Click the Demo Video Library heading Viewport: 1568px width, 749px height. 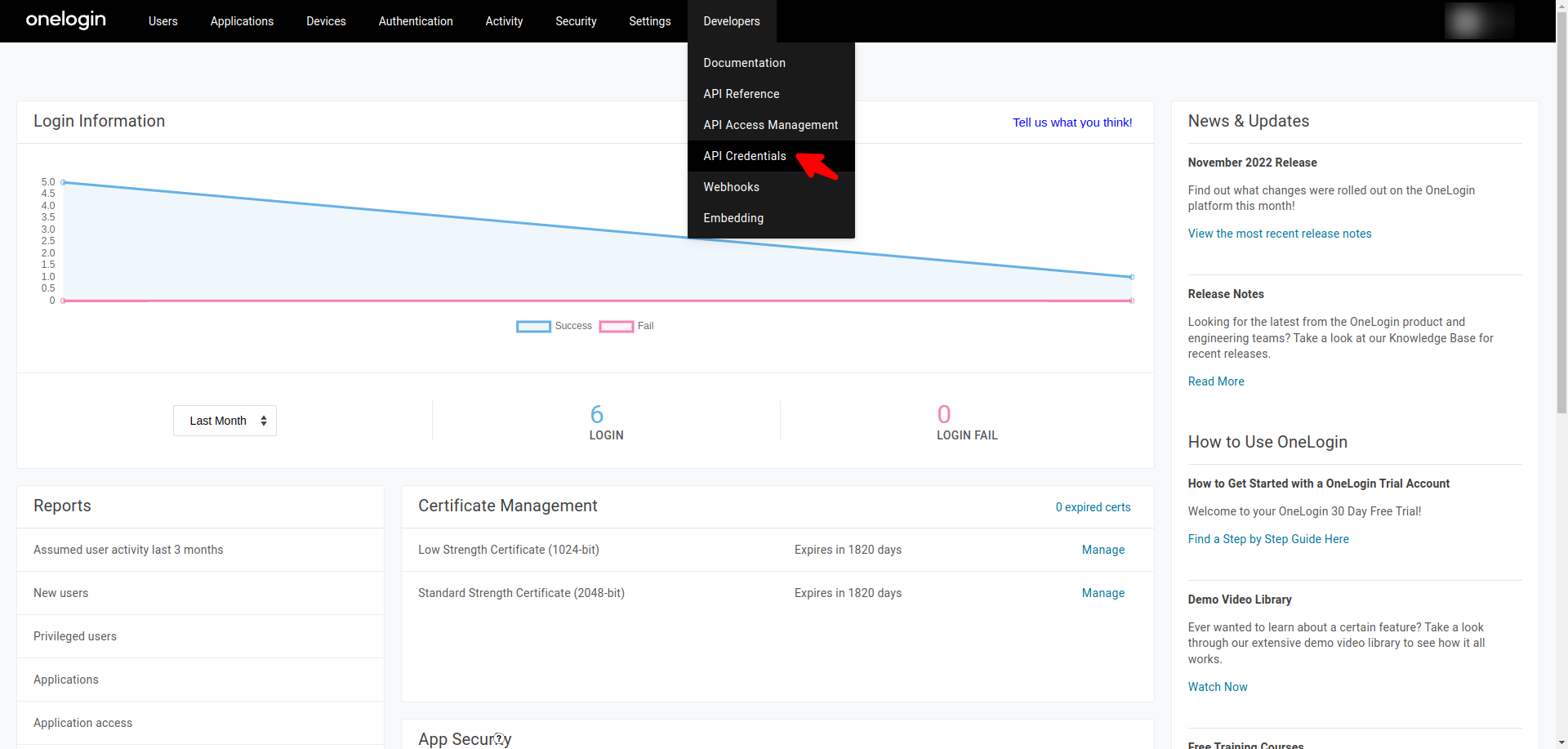(x=1240, y=600)
